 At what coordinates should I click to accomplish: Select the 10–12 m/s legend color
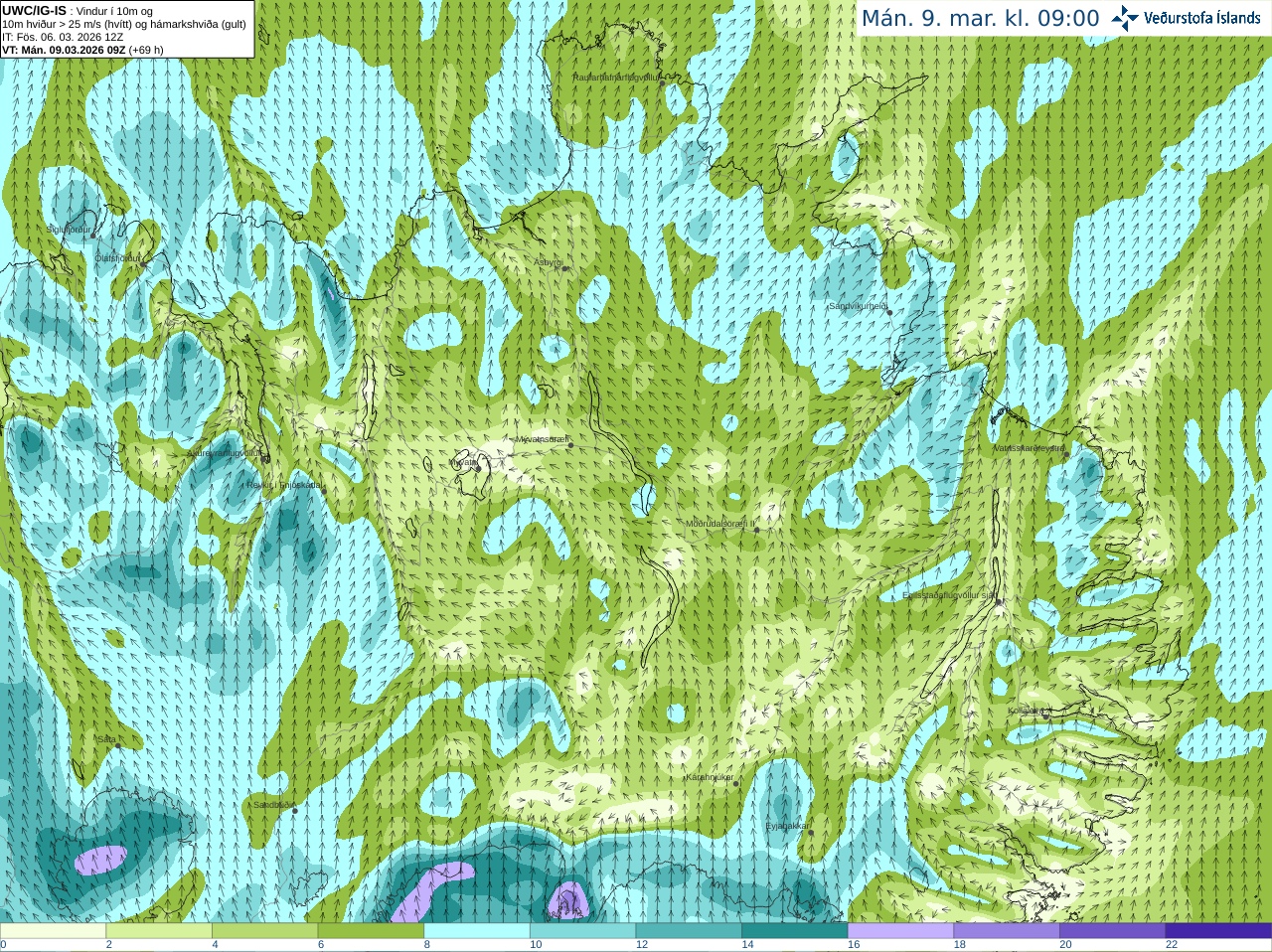click(x=582, y=931)
